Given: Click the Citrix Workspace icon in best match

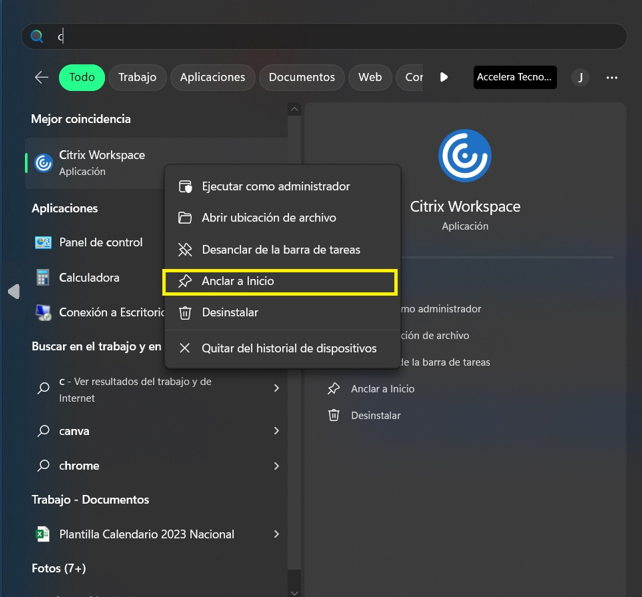Looking at the screenshot, I should [43, 163].
